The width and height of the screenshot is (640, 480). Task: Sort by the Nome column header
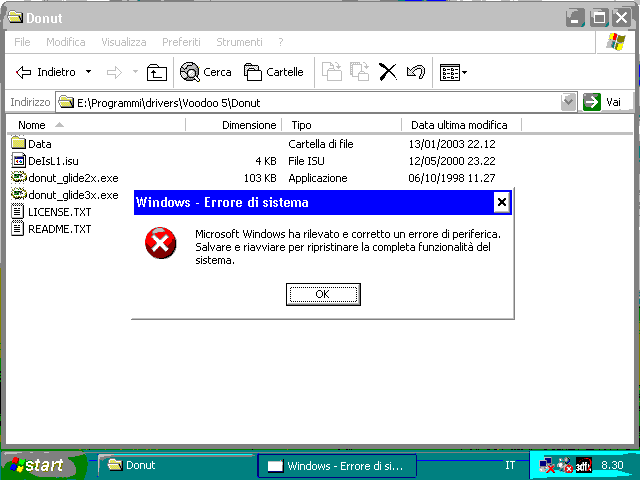[x=96, y=125]
